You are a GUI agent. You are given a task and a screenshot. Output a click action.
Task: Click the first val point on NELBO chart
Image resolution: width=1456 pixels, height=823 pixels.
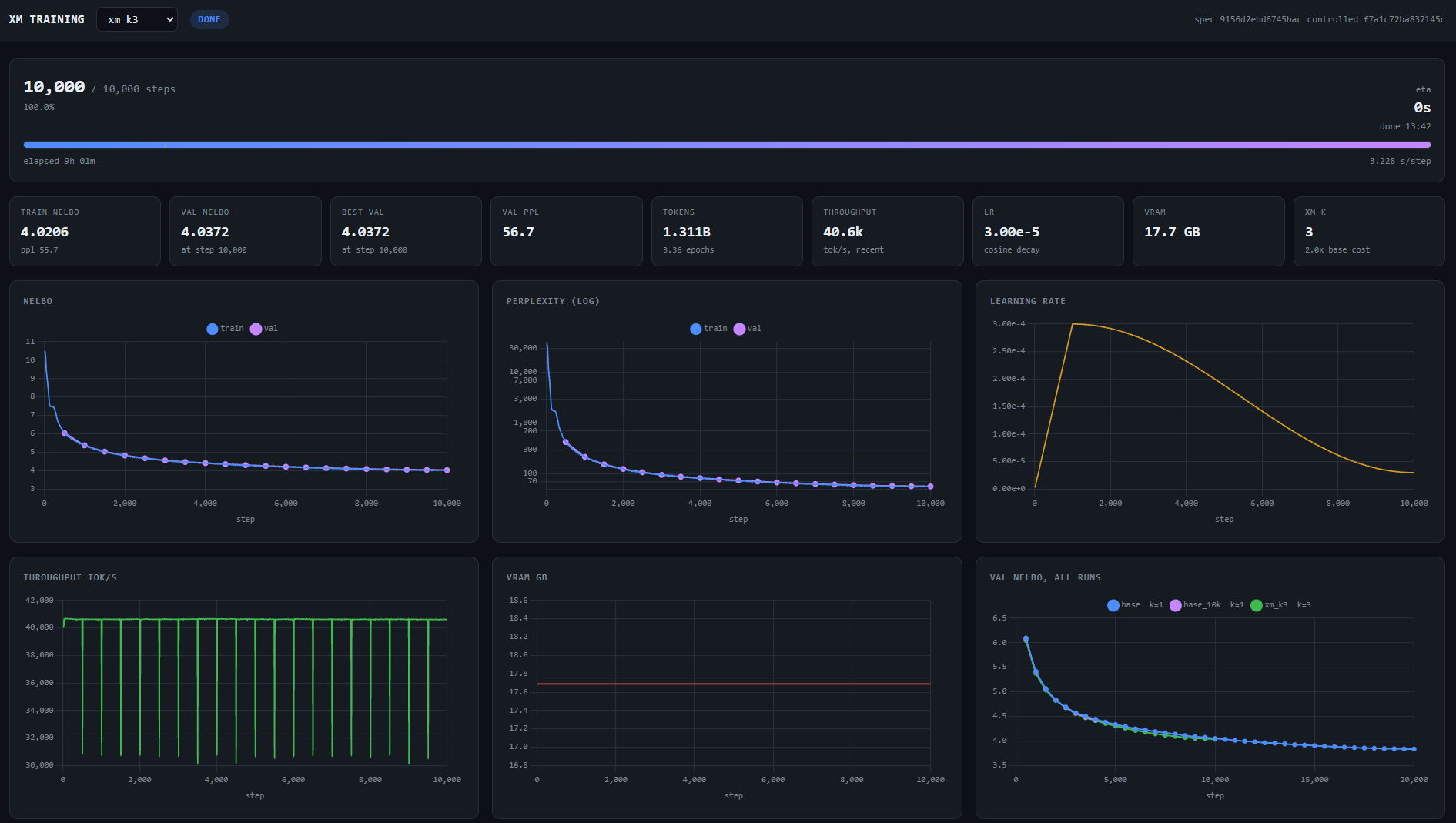tap(64, 433)
